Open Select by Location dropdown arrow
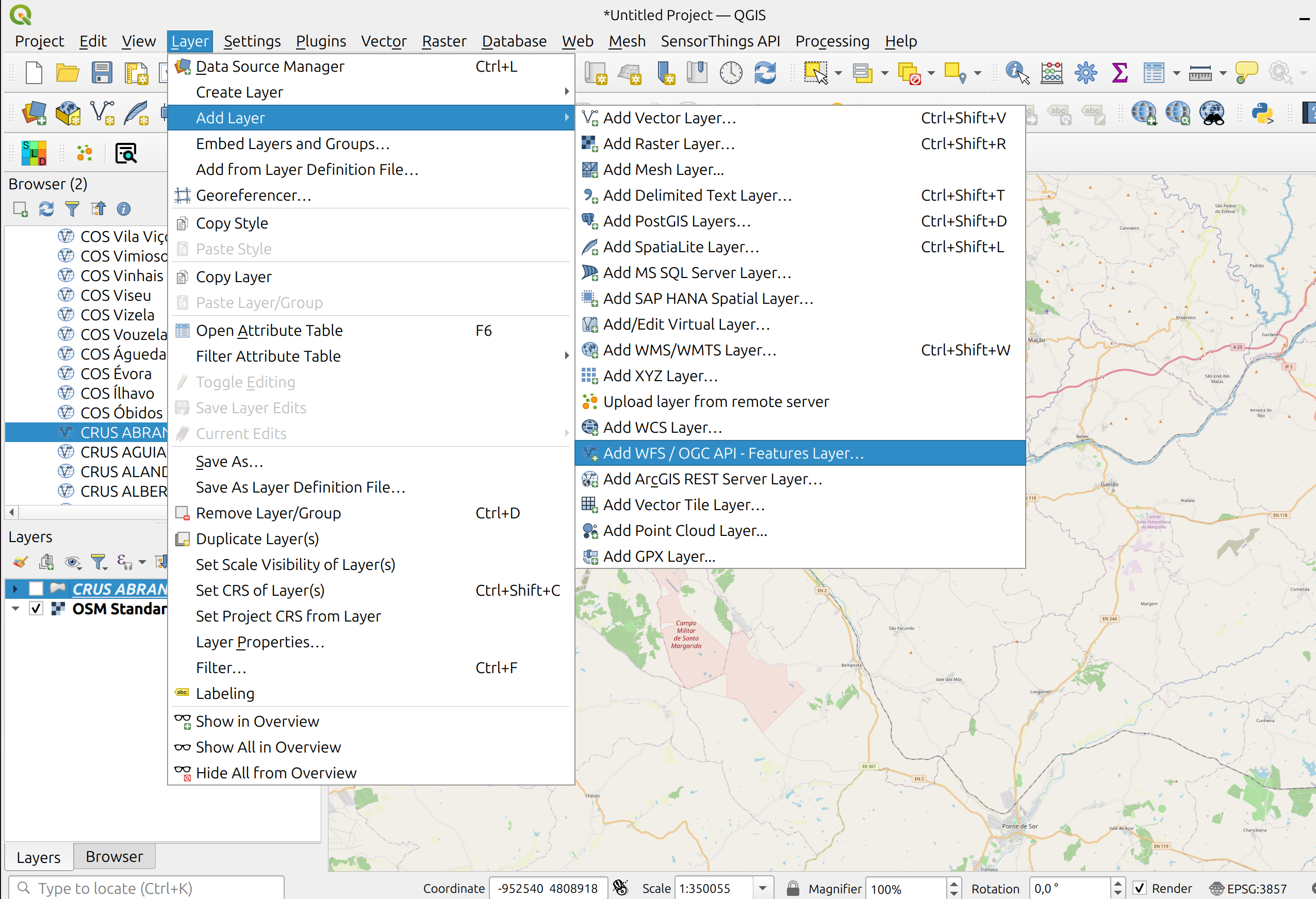The height and width of the screenshot is (899, 1316). 977,73
